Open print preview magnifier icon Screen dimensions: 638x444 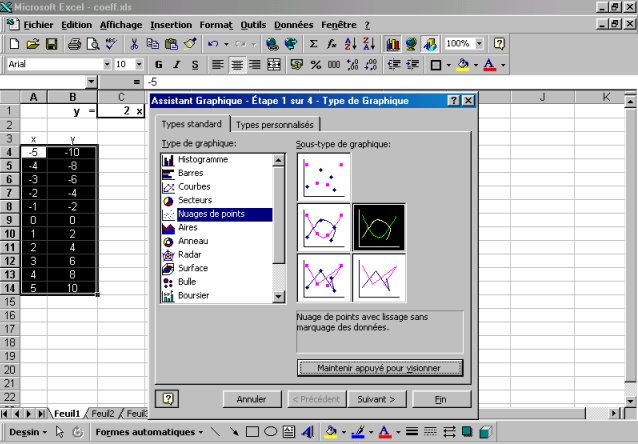(x=93, y=44)
